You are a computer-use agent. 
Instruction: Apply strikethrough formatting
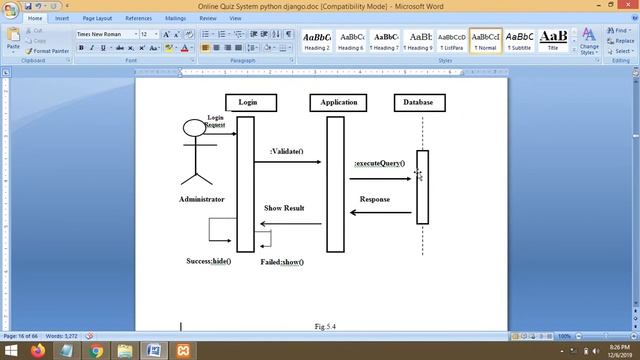[120, 48]
